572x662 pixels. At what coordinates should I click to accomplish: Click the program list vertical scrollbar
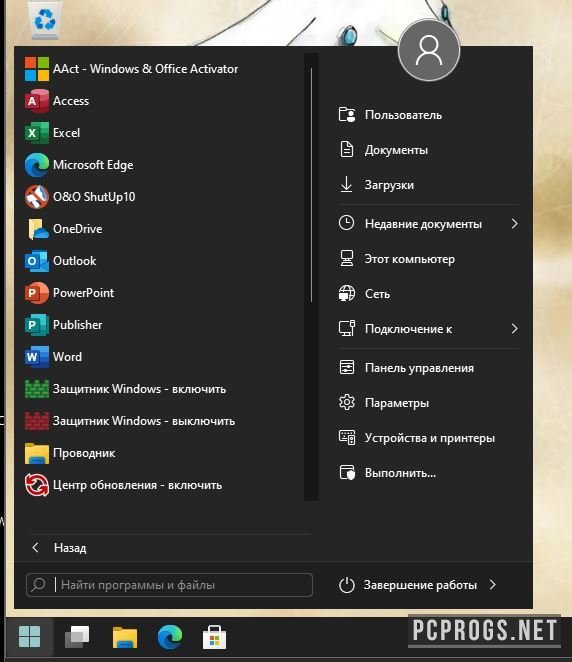[x=312, y=185]
